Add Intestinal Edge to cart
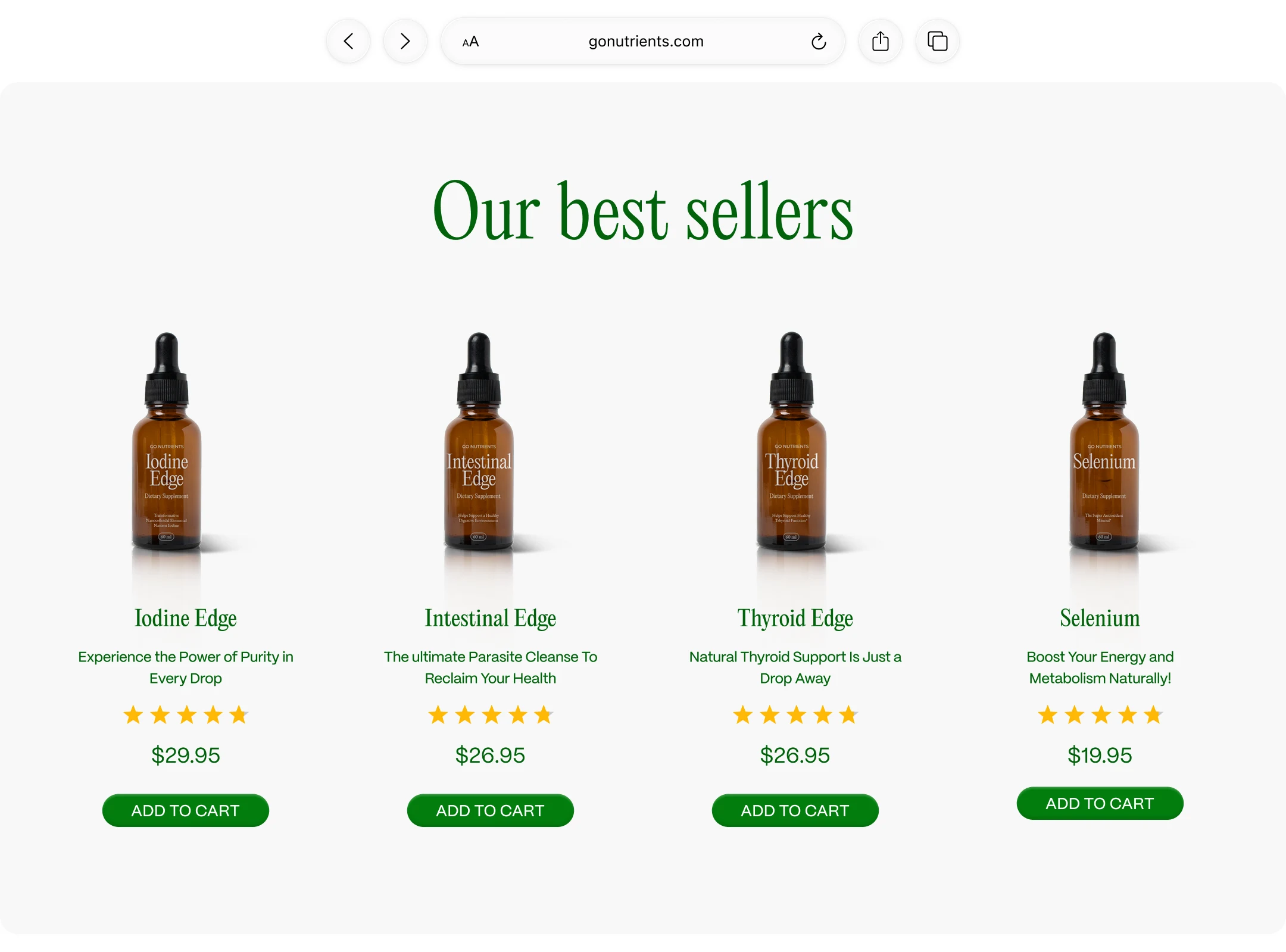This screenshot has width=1286, height=952. (490, 810)
